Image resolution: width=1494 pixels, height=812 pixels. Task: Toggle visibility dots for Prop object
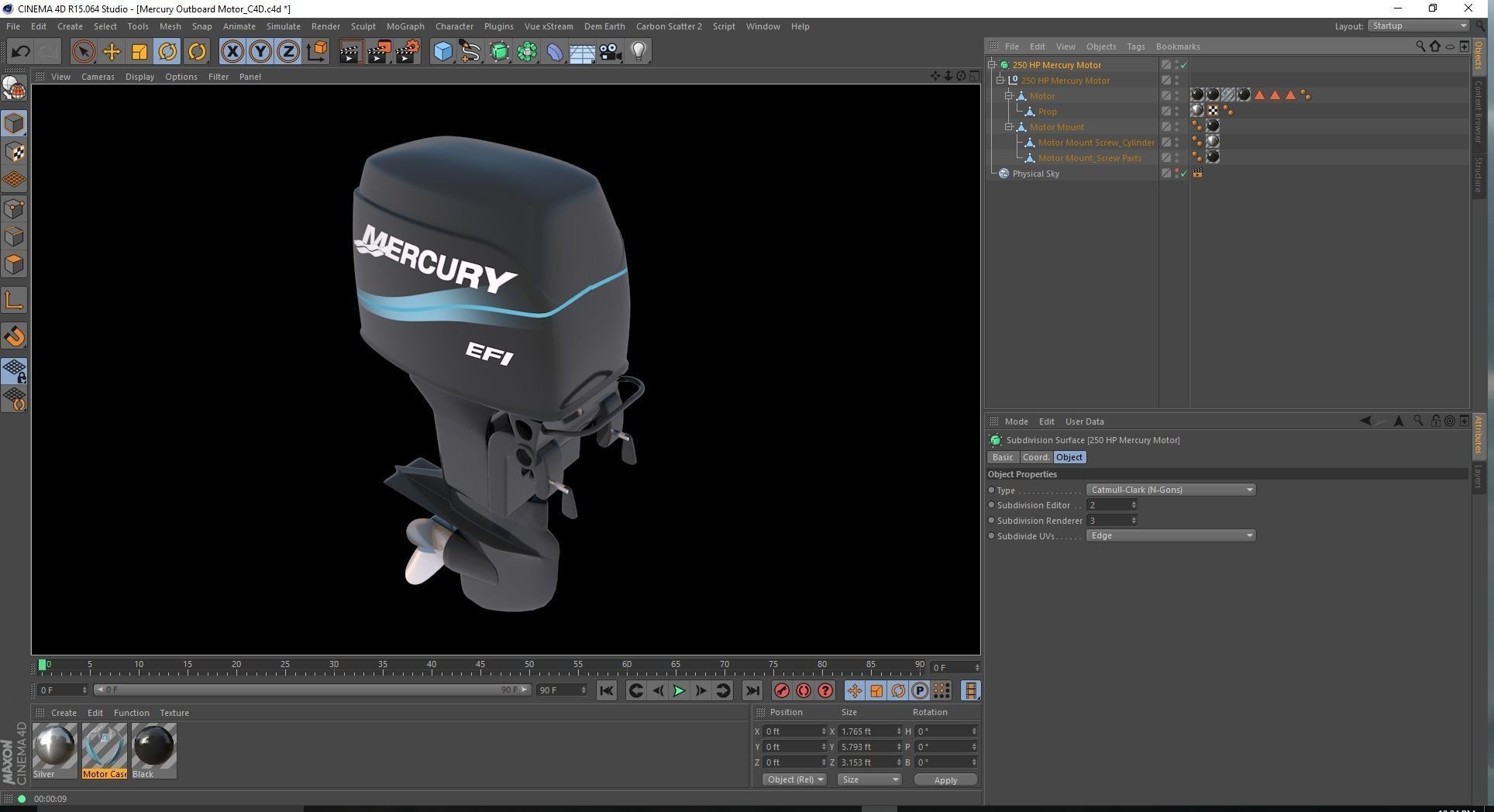[1176, 112]
